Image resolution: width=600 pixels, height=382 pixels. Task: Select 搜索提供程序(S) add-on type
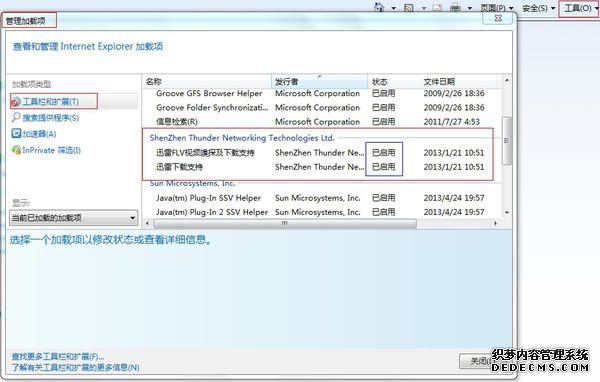click(51, 118)
